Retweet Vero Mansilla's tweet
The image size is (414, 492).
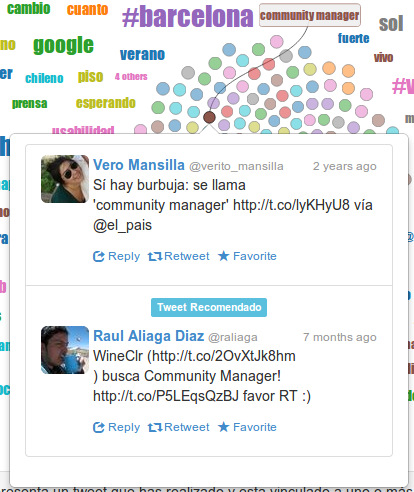click(x=179, y=256)
